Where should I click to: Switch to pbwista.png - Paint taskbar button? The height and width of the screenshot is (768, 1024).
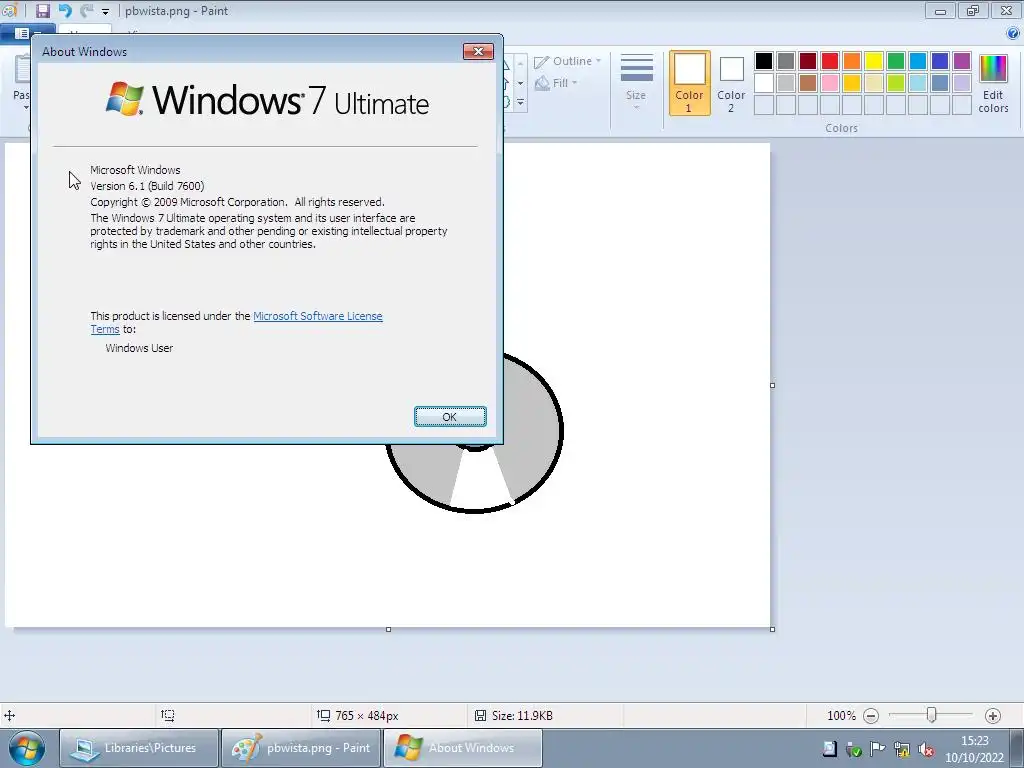pyautogui.click(x=300, y=748)
